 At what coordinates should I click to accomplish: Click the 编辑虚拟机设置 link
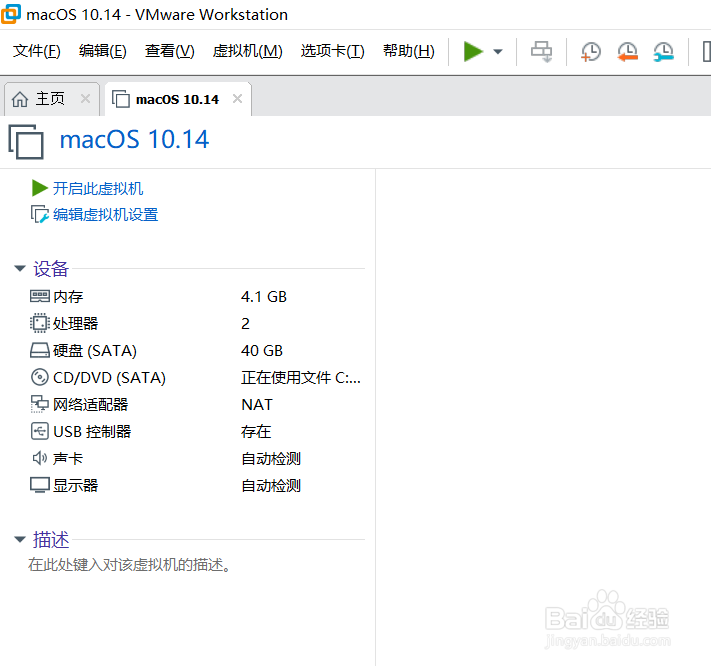[106, 214]
